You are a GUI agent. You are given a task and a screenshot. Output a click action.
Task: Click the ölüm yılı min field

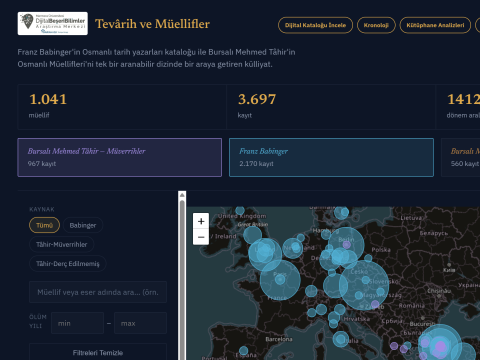point(77,323)
